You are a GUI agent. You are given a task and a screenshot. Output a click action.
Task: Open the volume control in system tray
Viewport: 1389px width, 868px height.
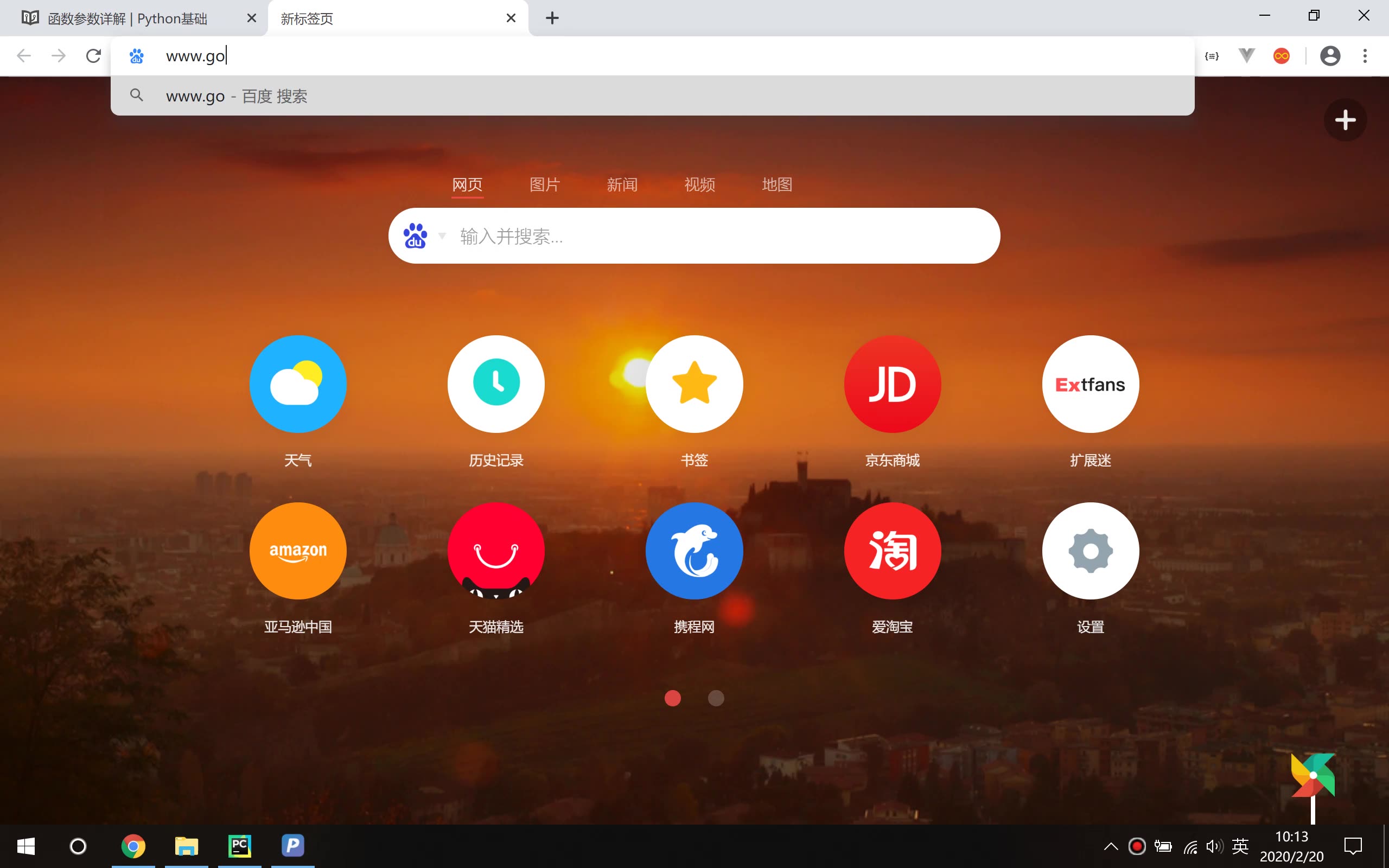1213,846
